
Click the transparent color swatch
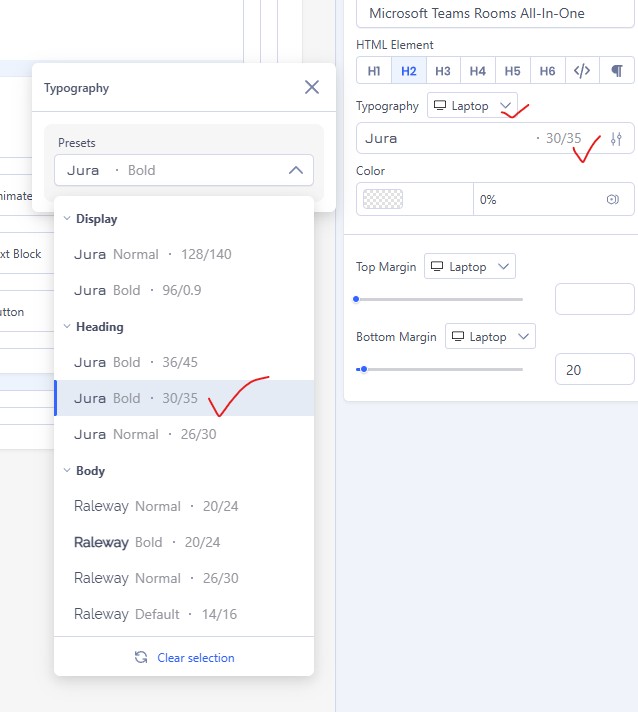click(383, 199)
